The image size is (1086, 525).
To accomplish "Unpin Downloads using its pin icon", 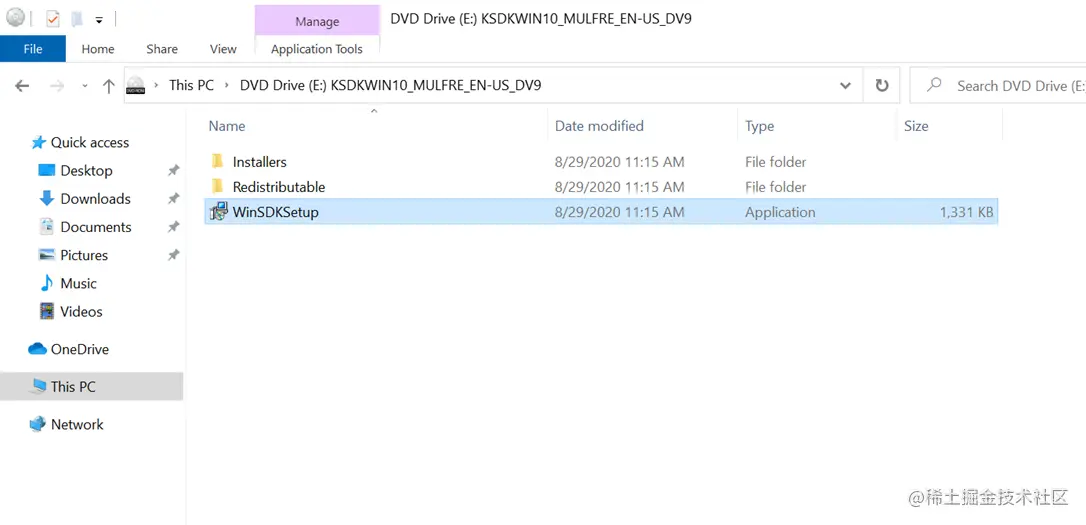I will [174, 199].
